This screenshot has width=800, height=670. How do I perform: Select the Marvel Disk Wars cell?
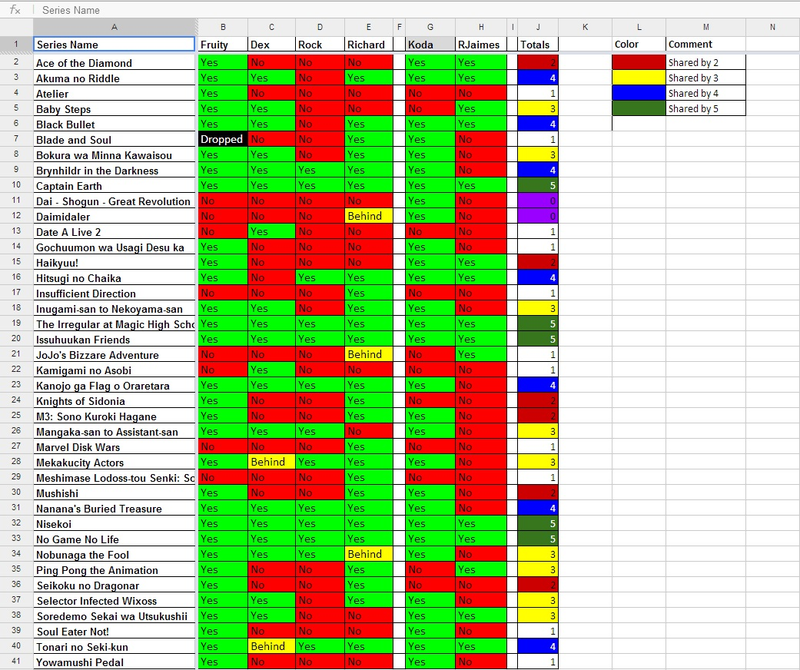(115, 447)
